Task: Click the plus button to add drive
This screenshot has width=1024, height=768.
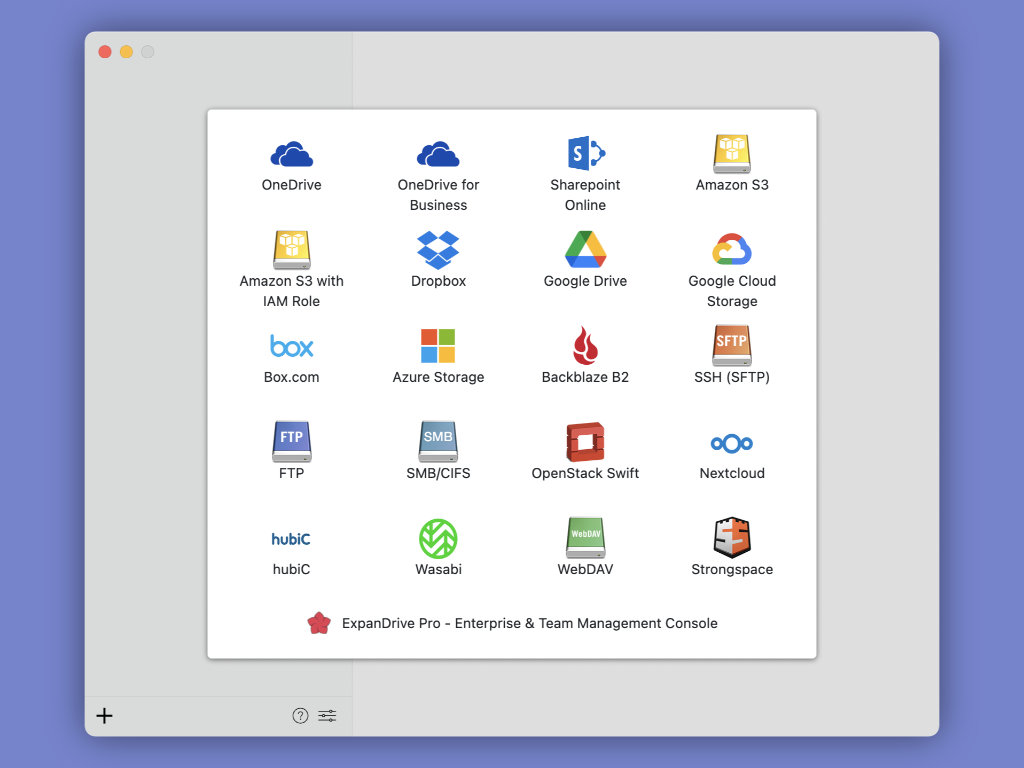Action: 104,715
